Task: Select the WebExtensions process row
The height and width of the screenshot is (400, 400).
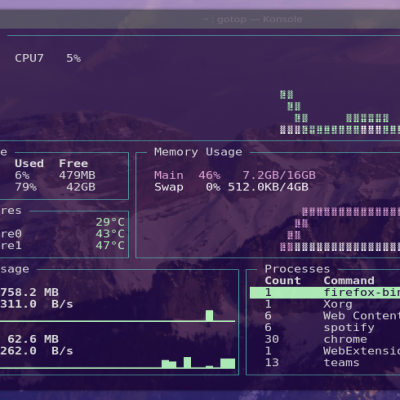Action: 325,351
